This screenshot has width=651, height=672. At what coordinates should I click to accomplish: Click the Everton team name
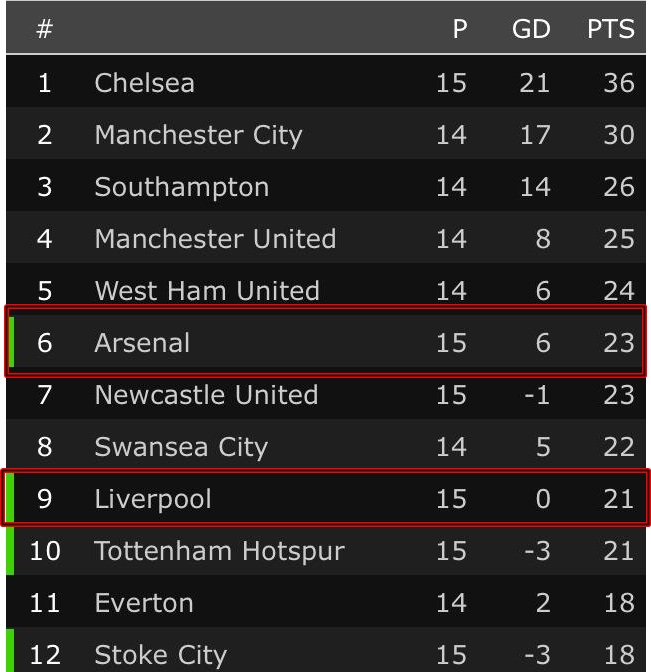pos(144,603)
